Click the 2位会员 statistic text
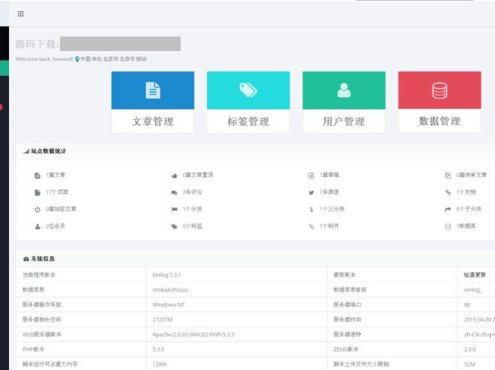This screenshot has height=370, width=495. tap(55, 226)
